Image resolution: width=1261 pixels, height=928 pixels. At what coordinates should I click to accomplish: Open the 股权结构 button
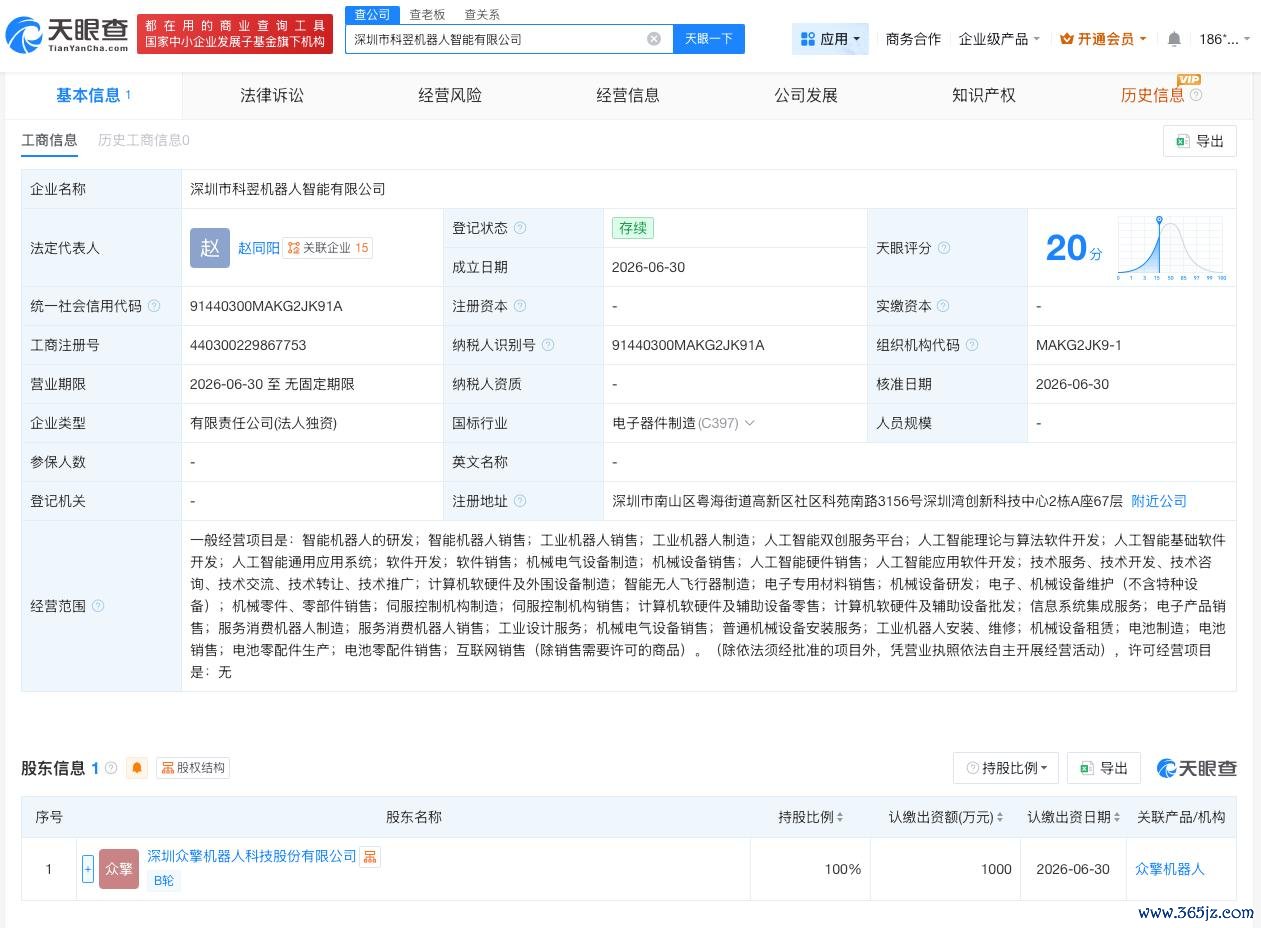point(193,768)
